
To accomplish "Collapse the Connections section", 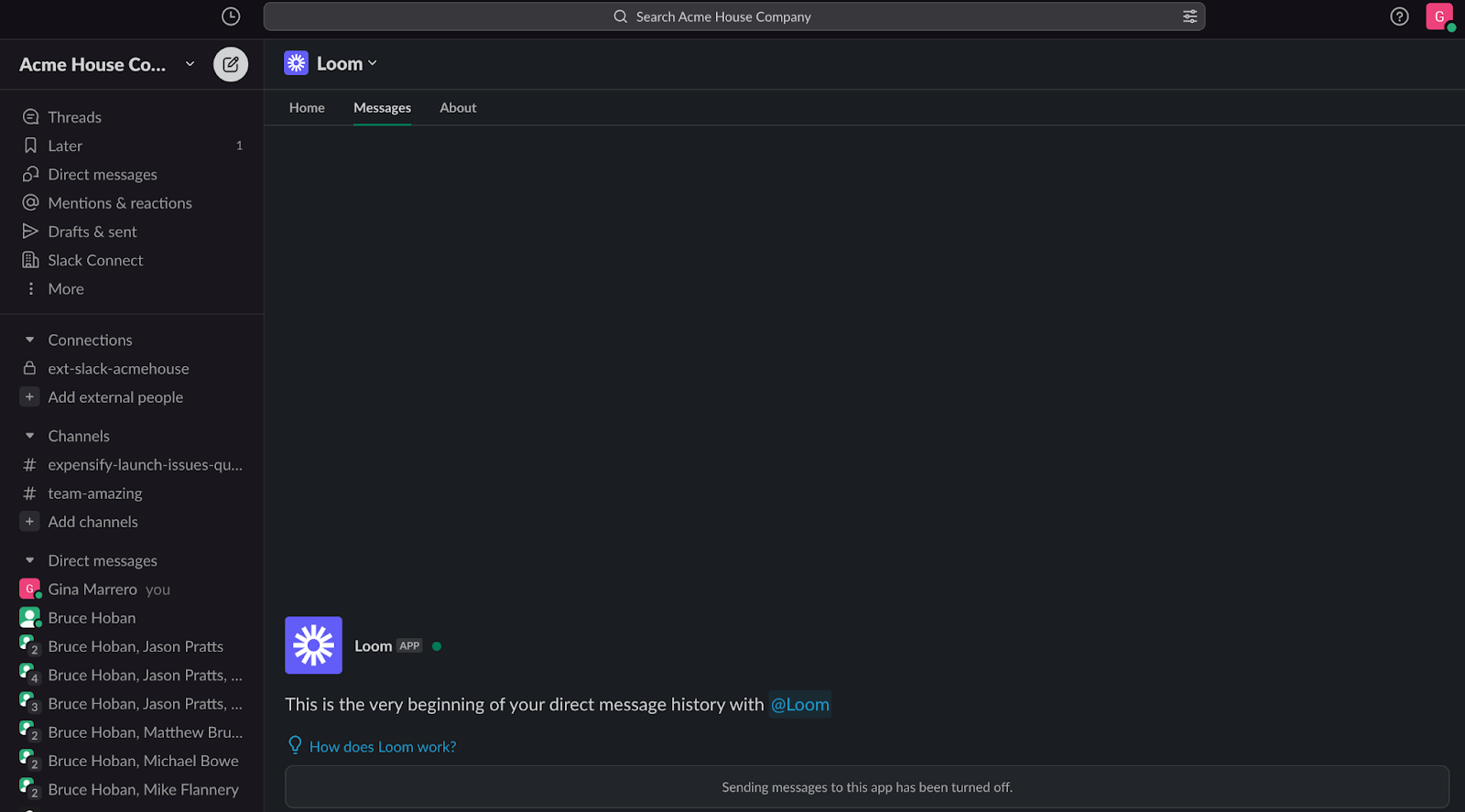I will pyautogui.click(x=30, y=340).
